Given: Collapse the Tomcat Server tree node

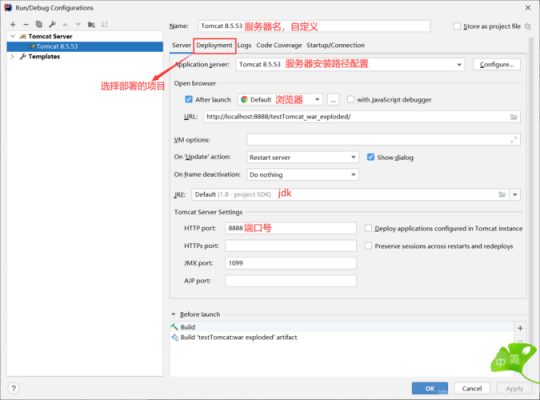Looking at the screenshot, I should pos(13,36).
